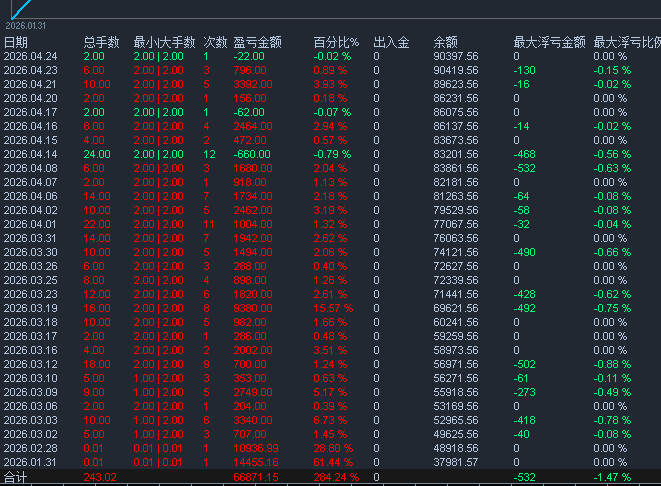Select the 90397.56 balance cell
Viewport: 661px width, 486px height.
tap(455, 57)
